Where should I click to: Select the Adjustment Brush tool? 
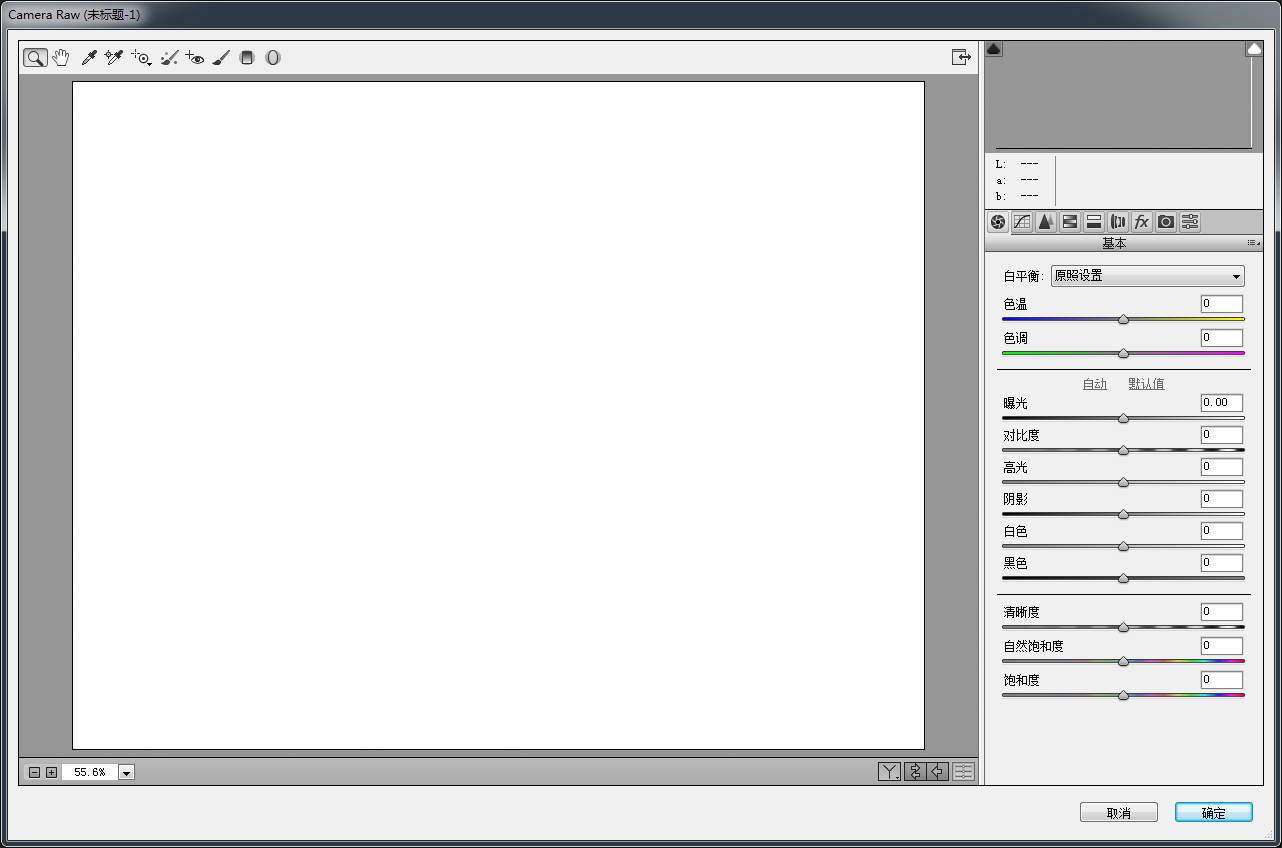pyautogui.click(x=221, y=58)
